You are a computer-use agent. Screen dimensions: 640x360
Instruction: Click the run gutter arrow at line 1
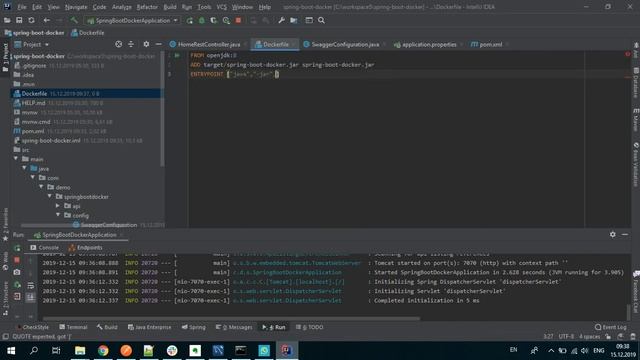pos(177,55)
